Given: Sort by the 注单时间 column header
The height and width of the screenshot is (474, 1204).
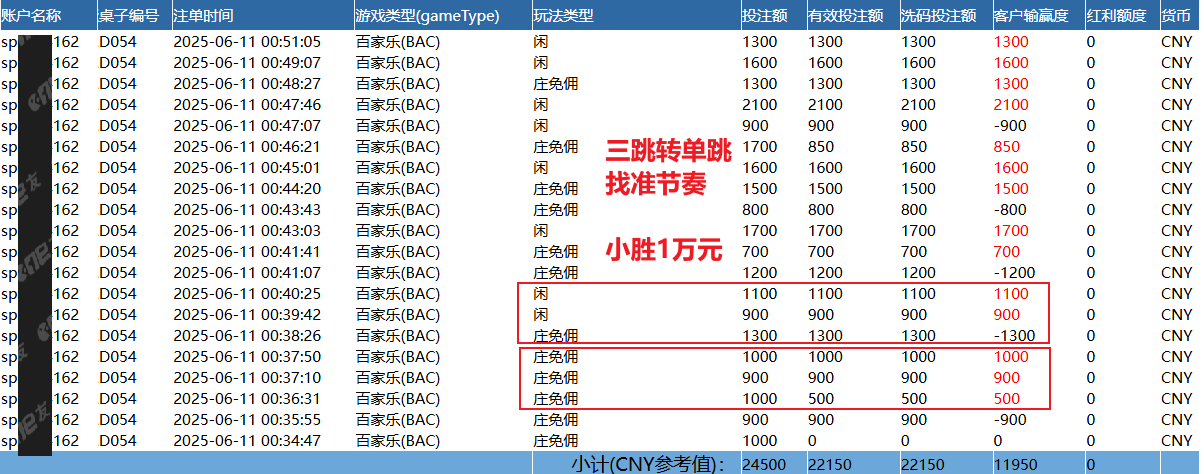Looking at the screenshot, I should 205,17.
